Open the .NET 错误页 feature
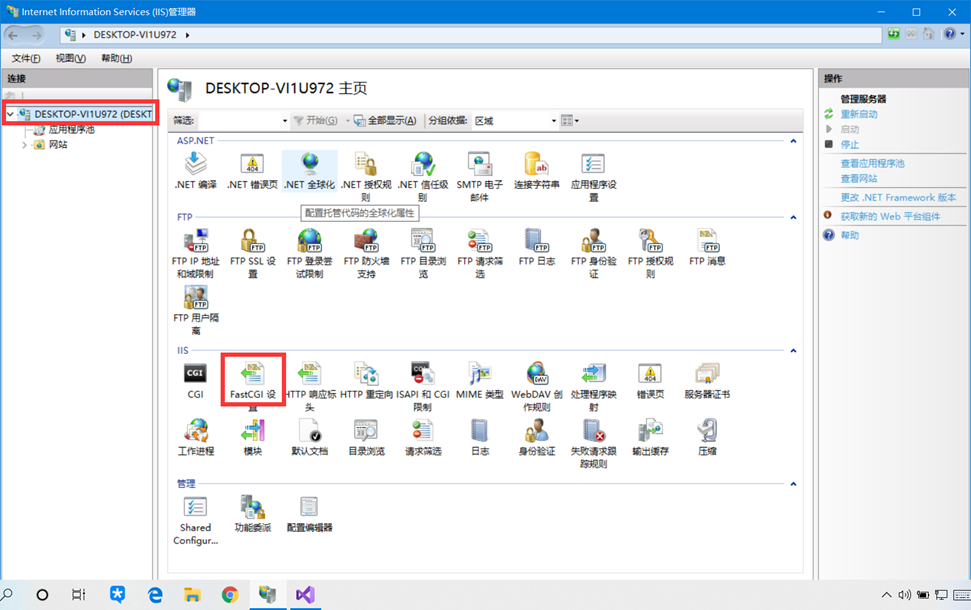Image resolution: width=971 pixels, height=610 pixels. coord(252,171)
